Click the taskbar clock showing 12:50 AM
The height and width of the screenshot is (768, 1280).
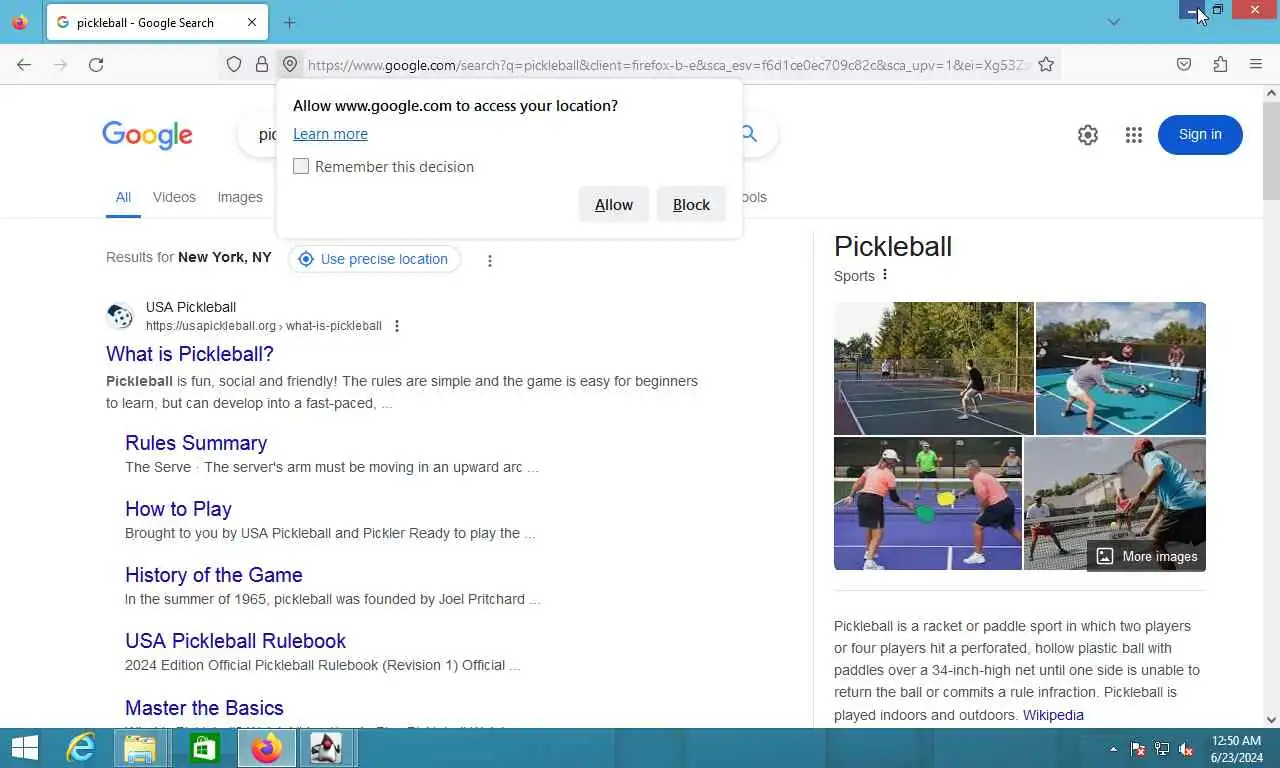pyautogui.click(x=1236, y=749)
